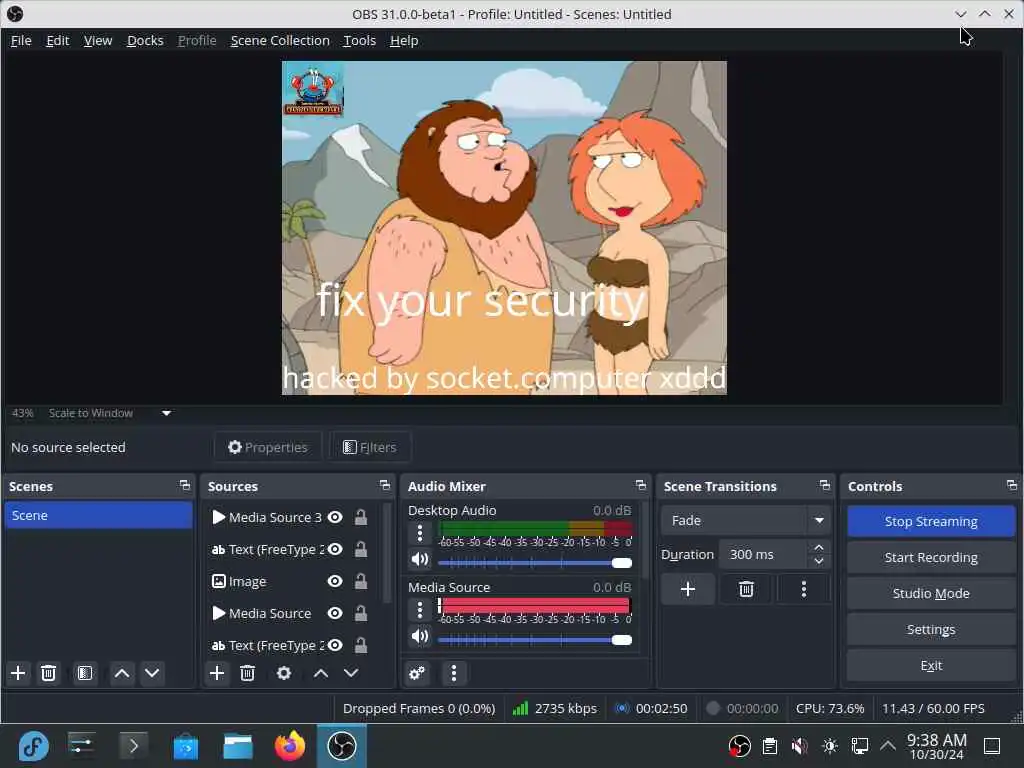Decrease transition duration with down arrow
This screenshot has width=1024, height=768.
(x=819, y=561)
